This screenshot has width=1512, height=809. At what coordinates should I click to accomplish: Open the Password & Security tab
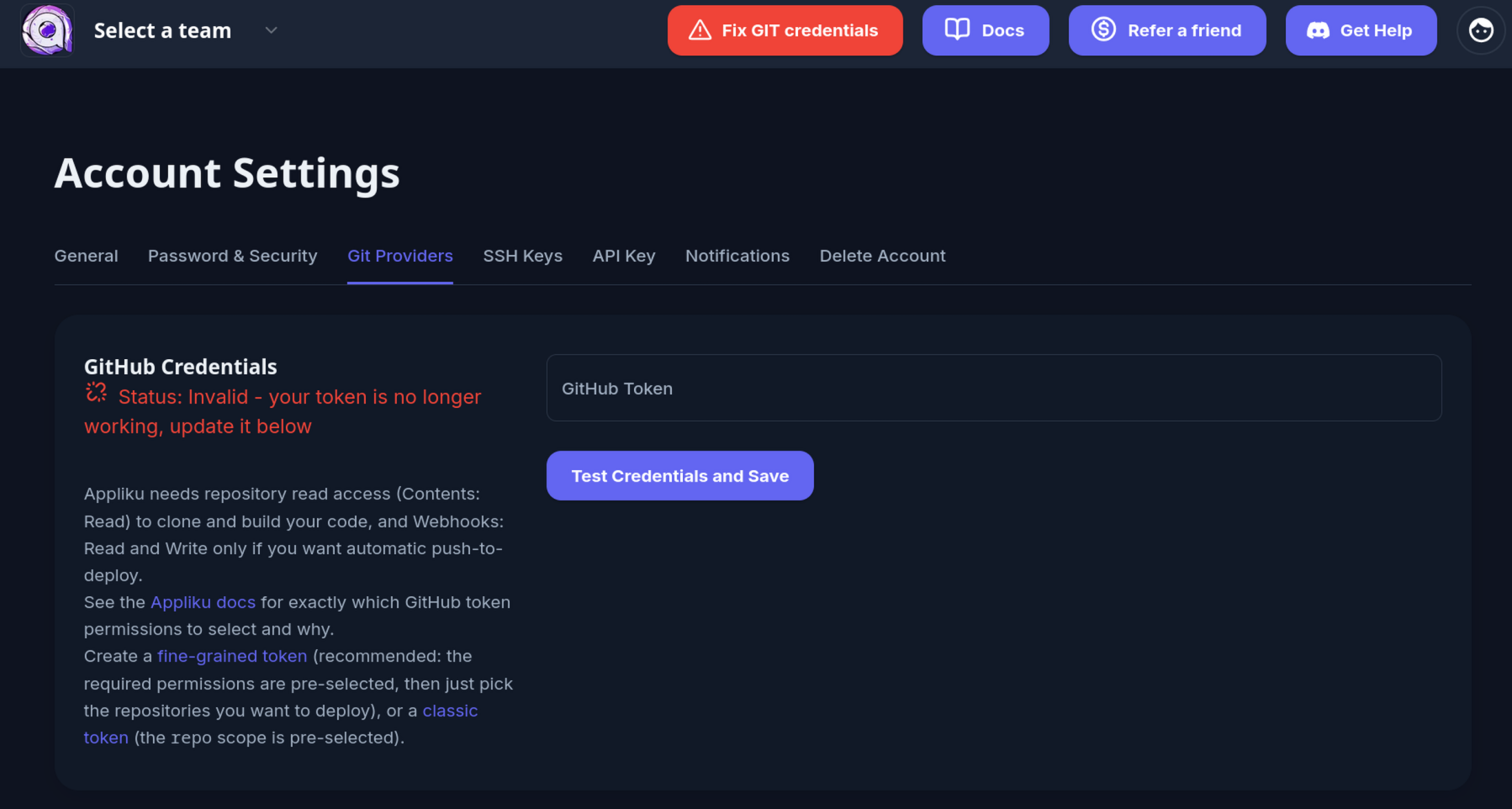pyautogui.click(x=233, y=256)
